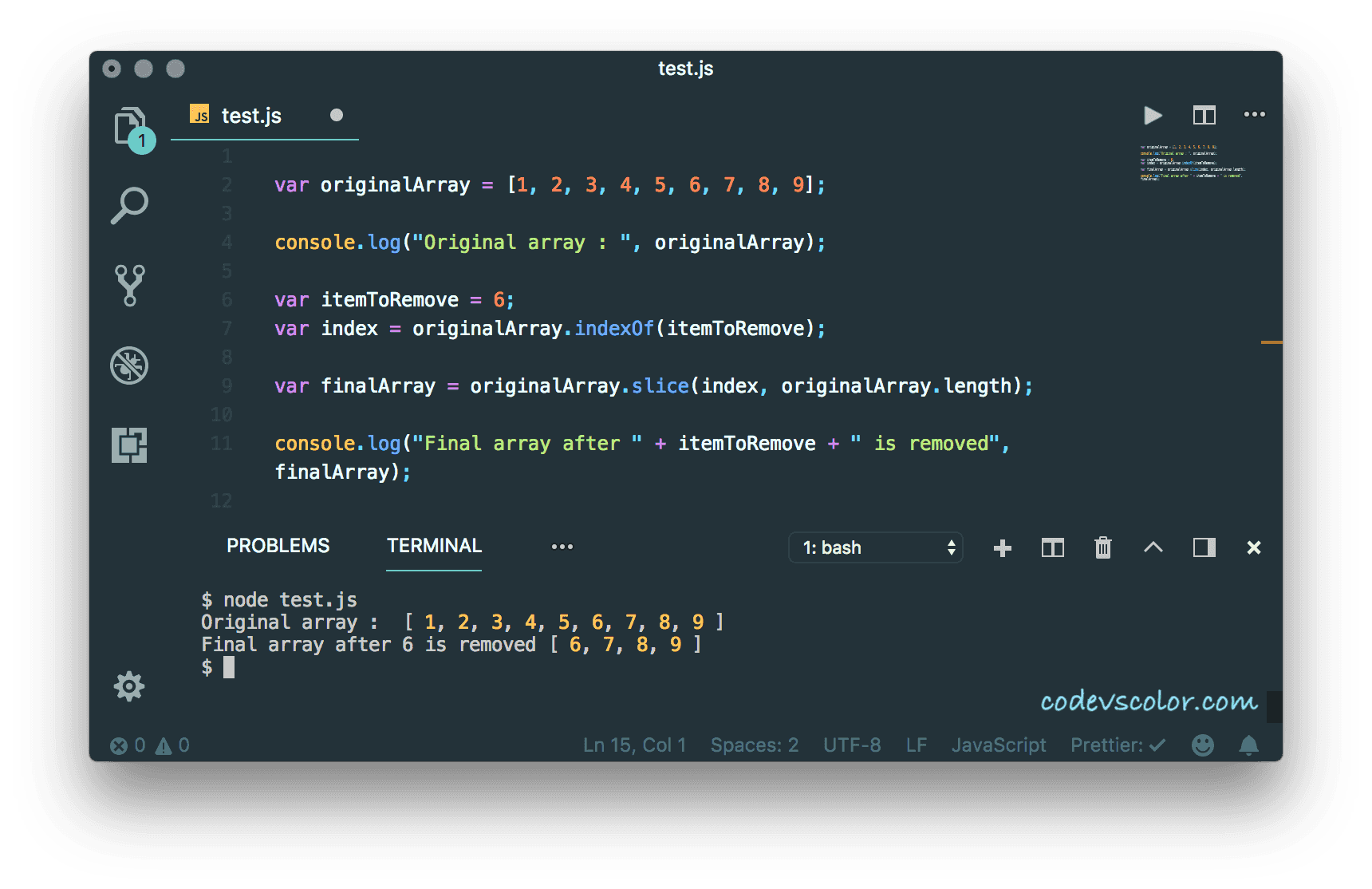This screenshot has height=889, width=1372.
Task: Open the Extensions view
Action: tap(129, 445)
